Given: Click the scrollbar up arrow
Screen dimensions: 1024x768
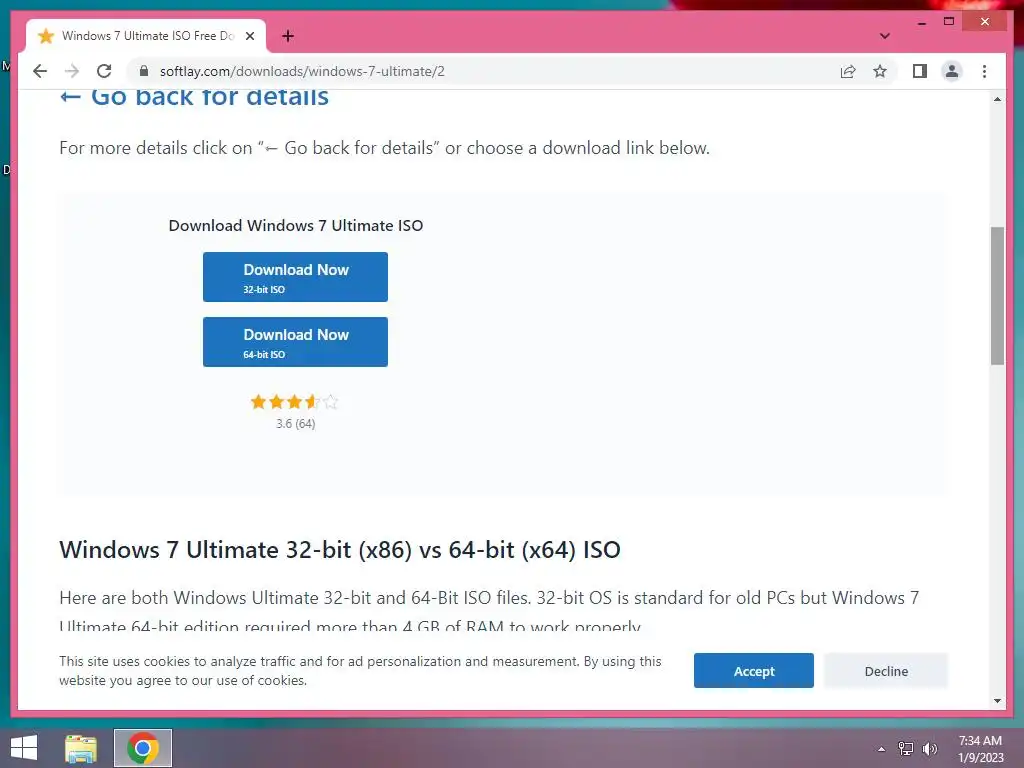Looking at the screenshot, I should pos(997,99).
